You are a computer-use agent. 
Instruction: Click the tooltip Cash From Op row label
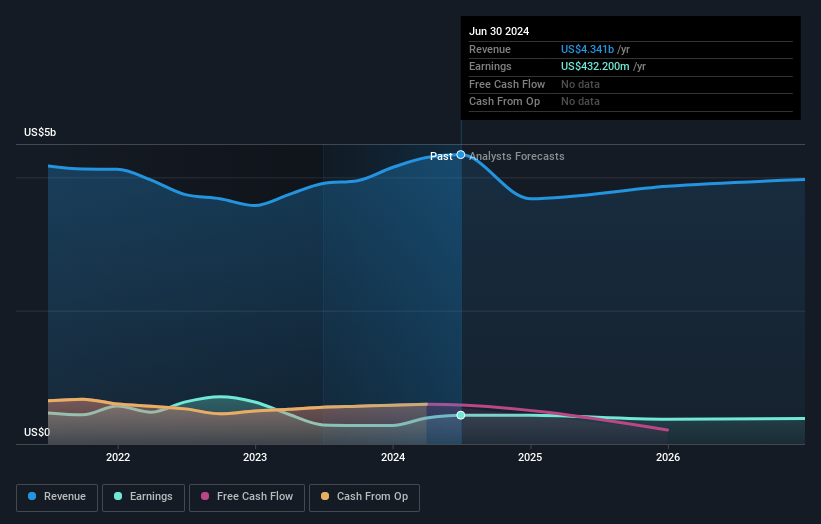click(x=504, y=102)
